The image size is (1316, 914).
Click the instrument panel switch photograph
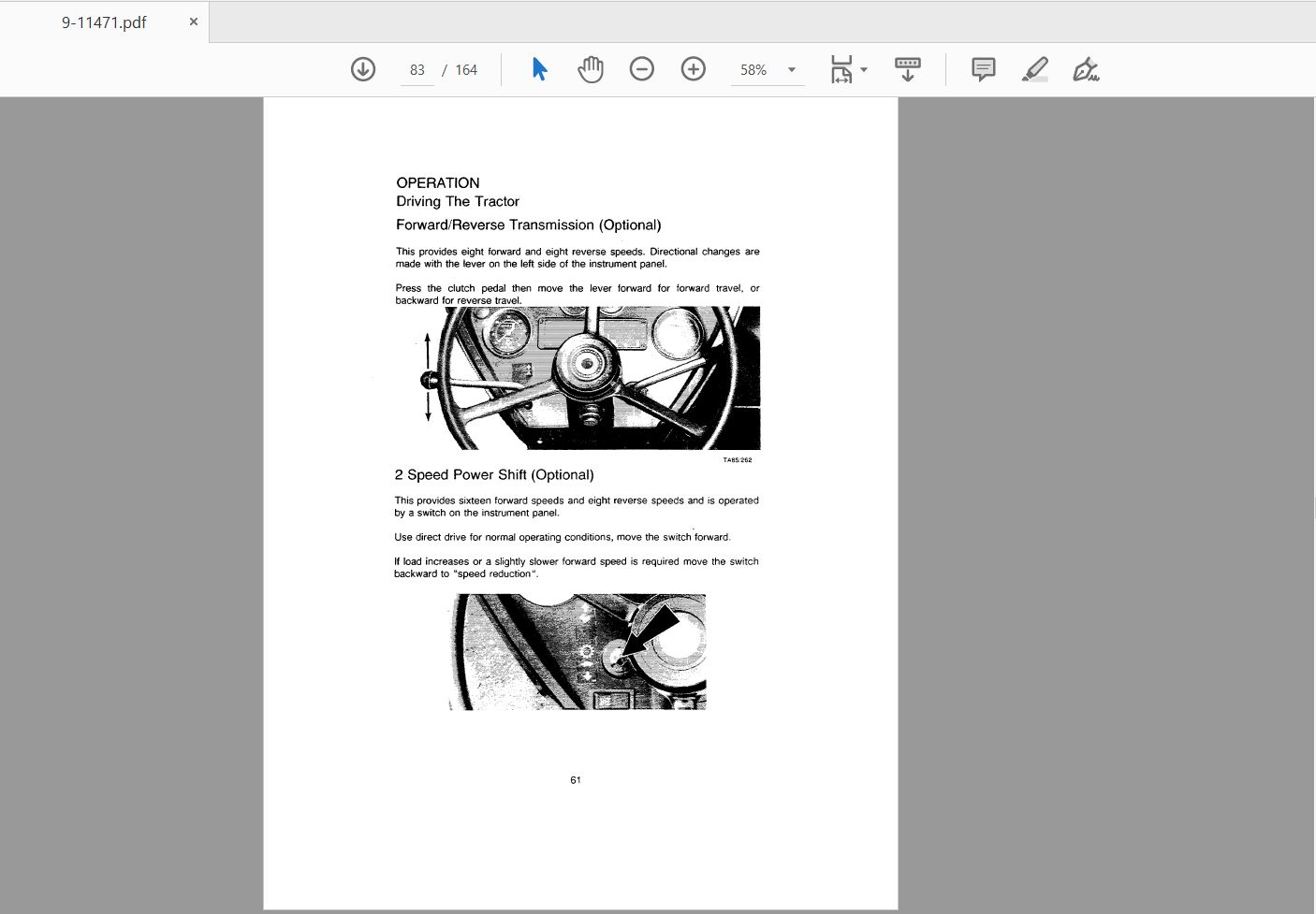[x=578, y=652]
